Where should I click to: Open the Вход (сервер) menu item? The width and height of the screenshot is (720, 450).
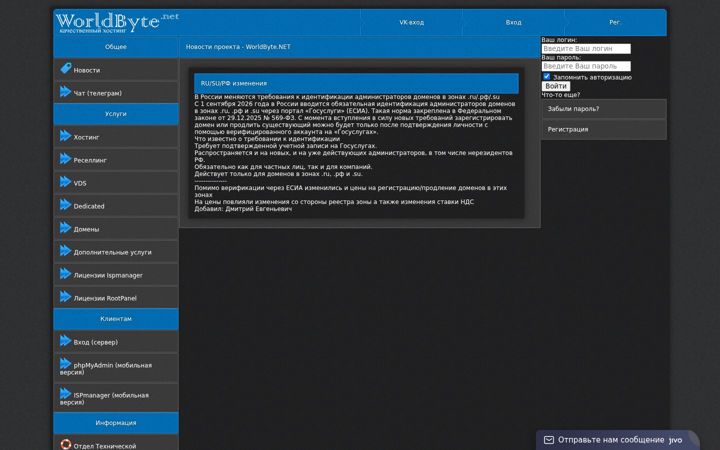click(116, 342)
